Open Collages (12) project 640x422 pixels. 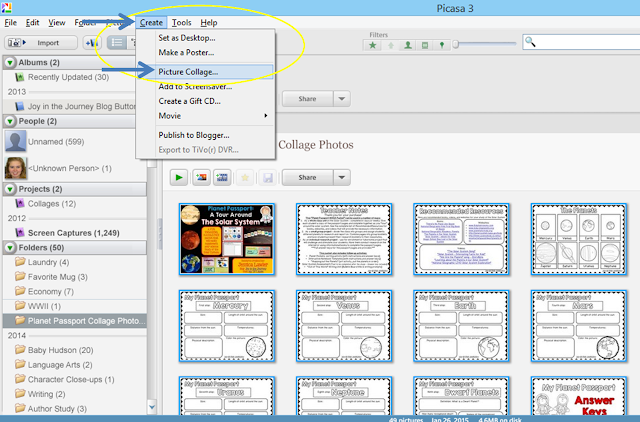coord(51,204)
